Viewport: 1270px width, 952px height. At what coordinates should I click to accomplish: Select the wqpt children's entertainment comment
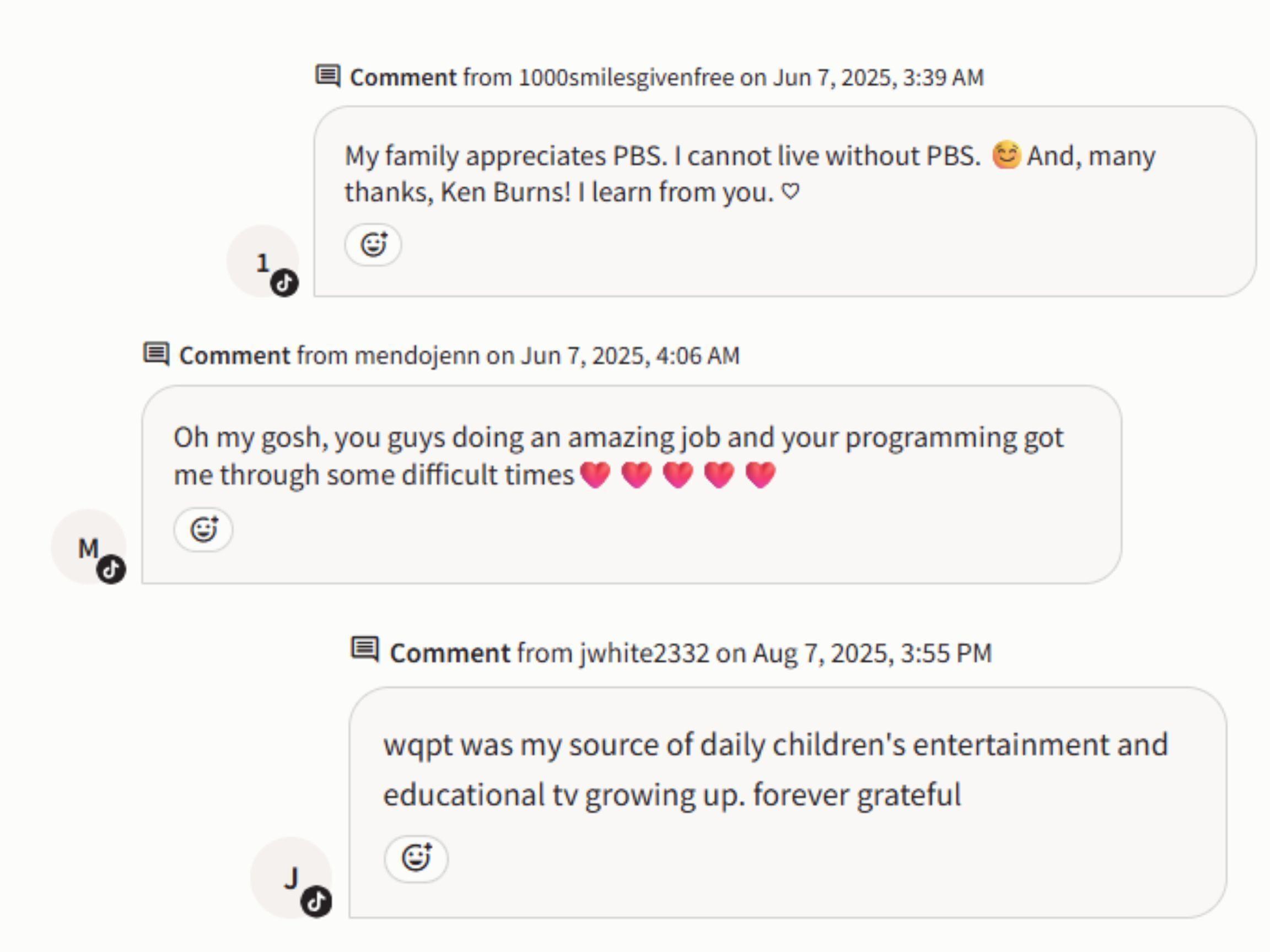pyautogui.click(x=775, y=769)
